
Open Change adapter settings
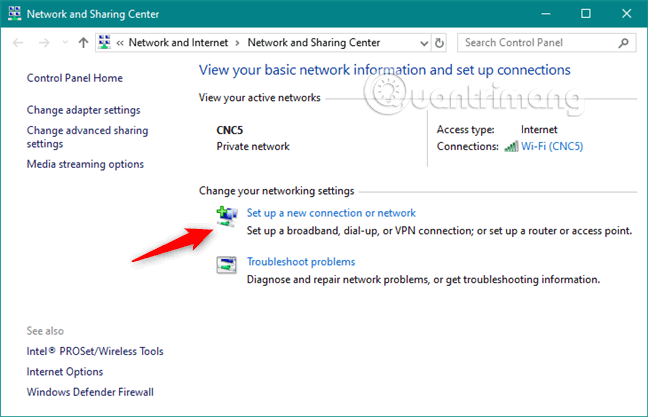[x=84, y=110]
